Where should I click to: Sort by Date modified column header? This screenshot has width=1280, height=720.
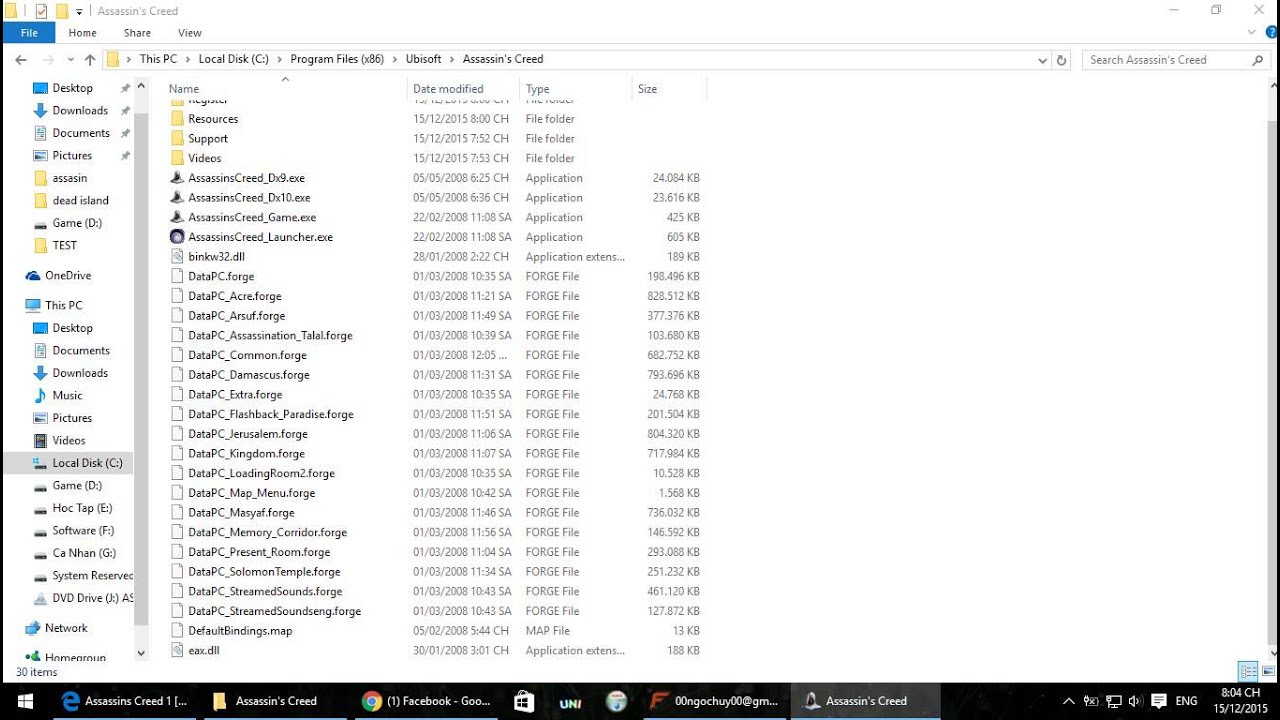click(x=463, y=89)
